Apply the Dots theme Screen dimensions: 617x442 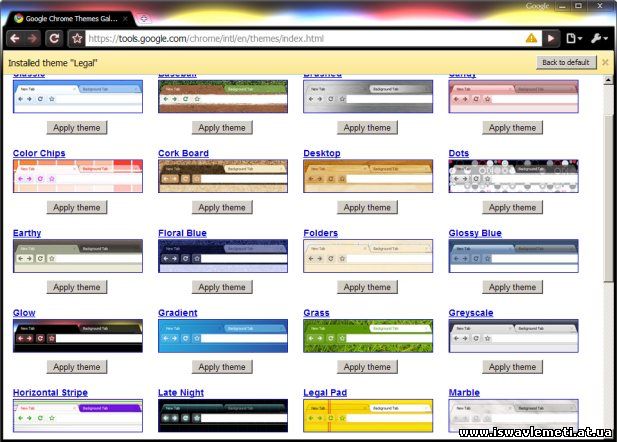point(512,207)
